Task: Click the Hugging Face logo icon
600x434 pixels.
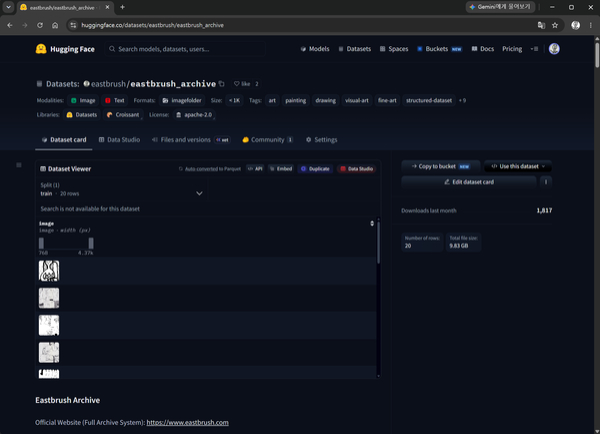Action: (x=41, y=49)
